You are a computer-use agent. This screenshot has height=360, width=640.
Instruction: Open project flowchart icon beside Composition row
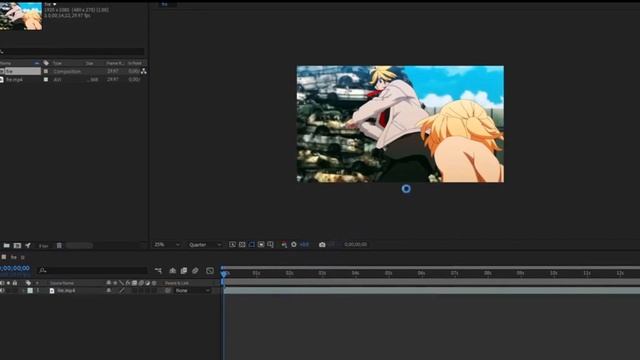144,71
